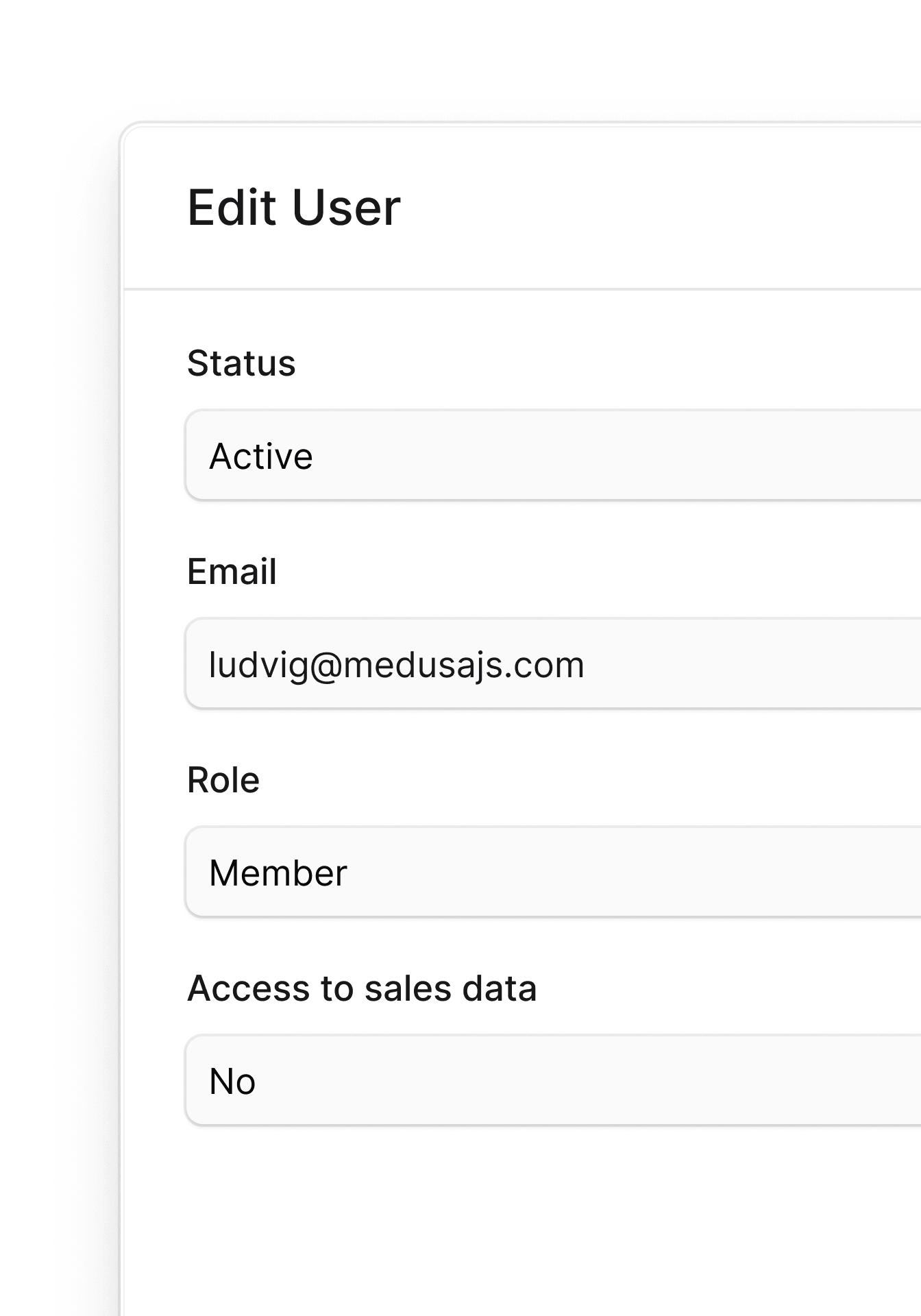921x1316 pixels.
Task: Click empty space right of Member in Role field
Action: [x=634, y=873]
